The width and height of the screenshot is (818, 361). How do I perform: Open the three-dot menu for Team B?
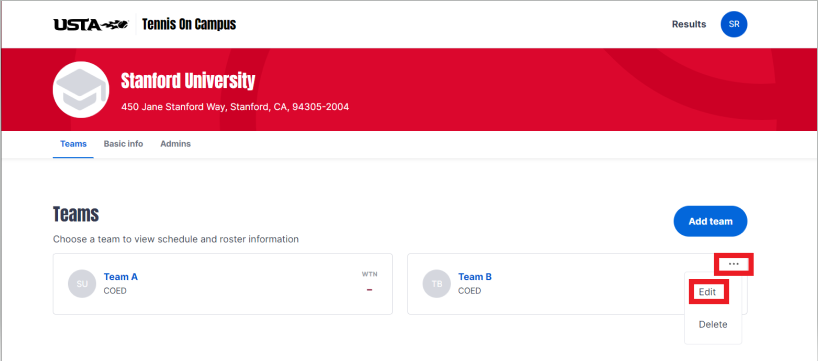point(733,264)
